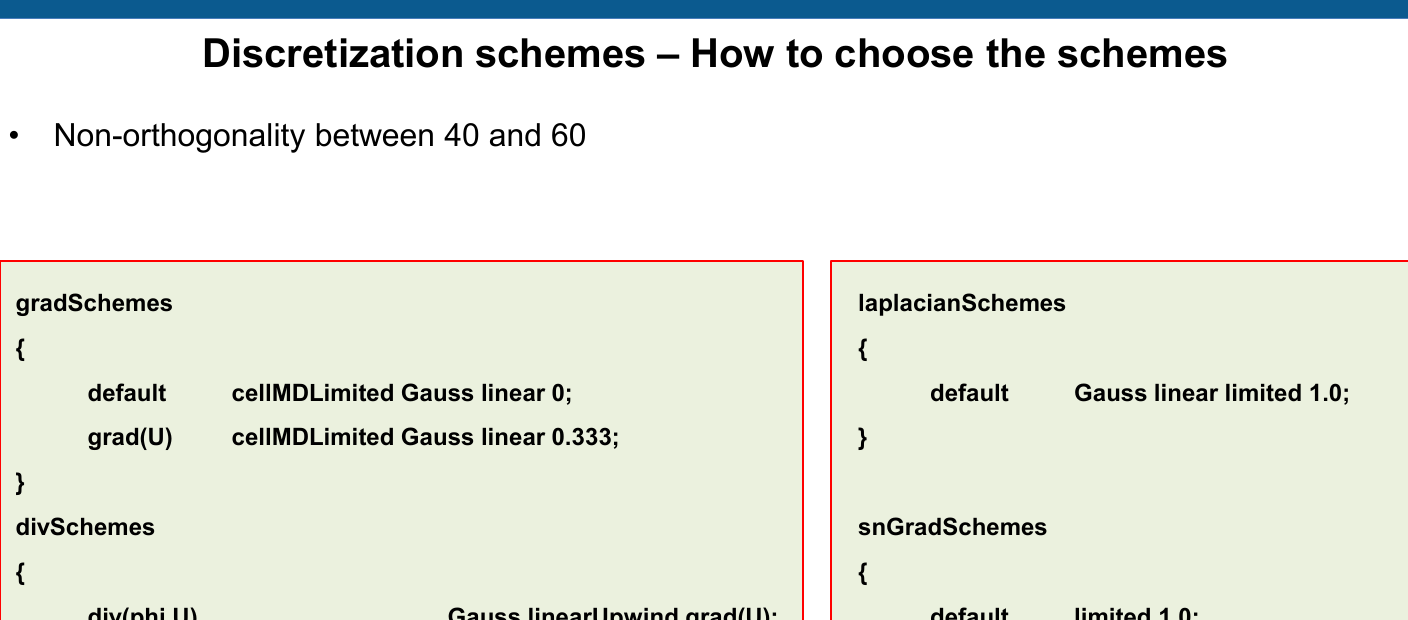This screenshot has height=620, width=1408.
Task: Select the non-orthogonality bullet text
Action: (x=320, y=135)
